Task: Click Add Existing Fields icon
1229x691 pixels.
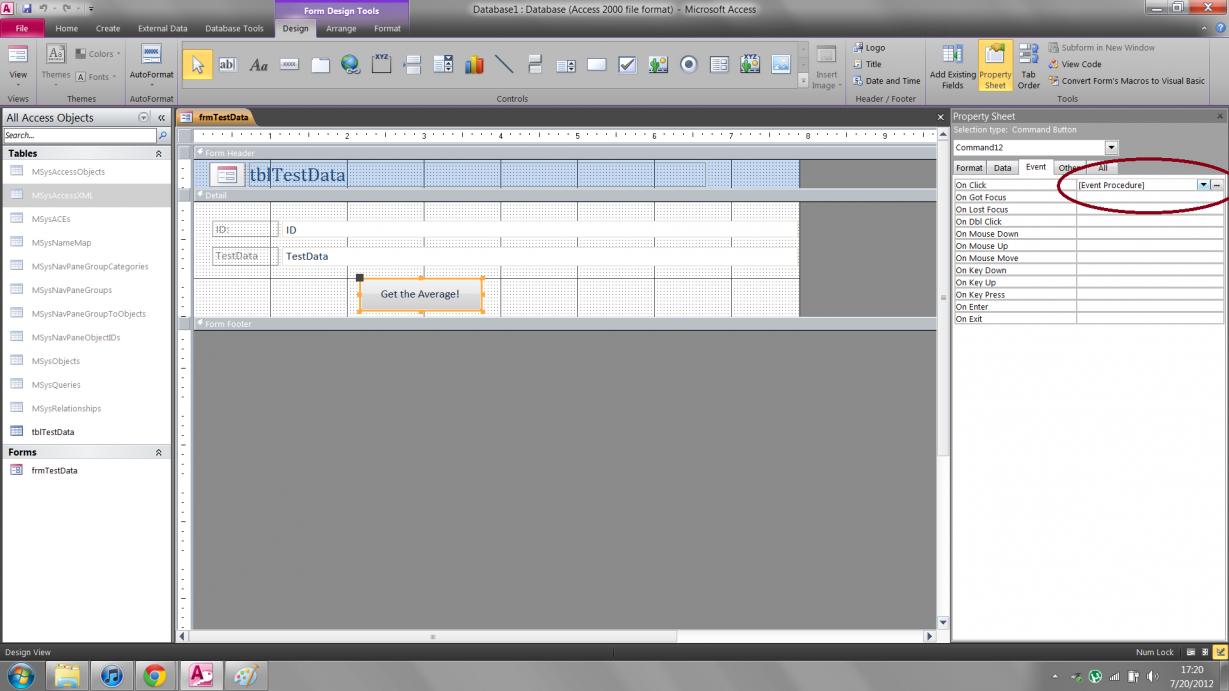Action: click(952, 66)
